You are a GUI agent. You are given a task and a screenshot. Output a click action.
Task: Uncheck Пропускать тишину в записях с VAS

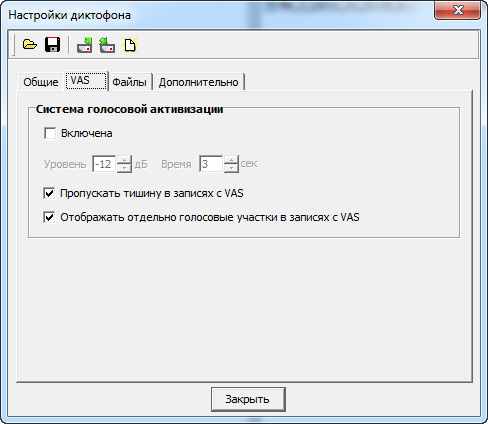tap(49, 193)
